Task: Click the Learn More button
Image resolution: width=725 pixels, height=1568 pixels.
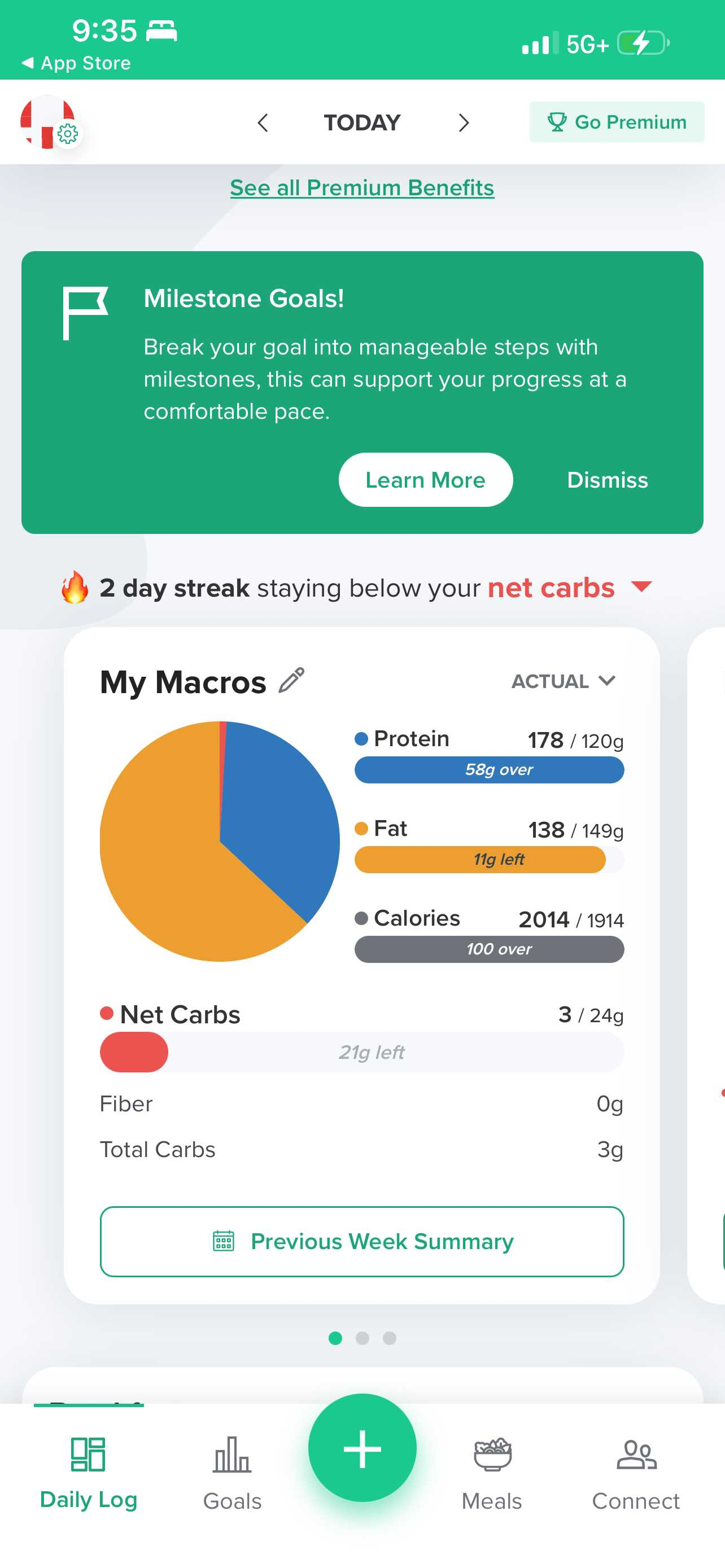Action: pyautogui.click(x=426, y=480)
